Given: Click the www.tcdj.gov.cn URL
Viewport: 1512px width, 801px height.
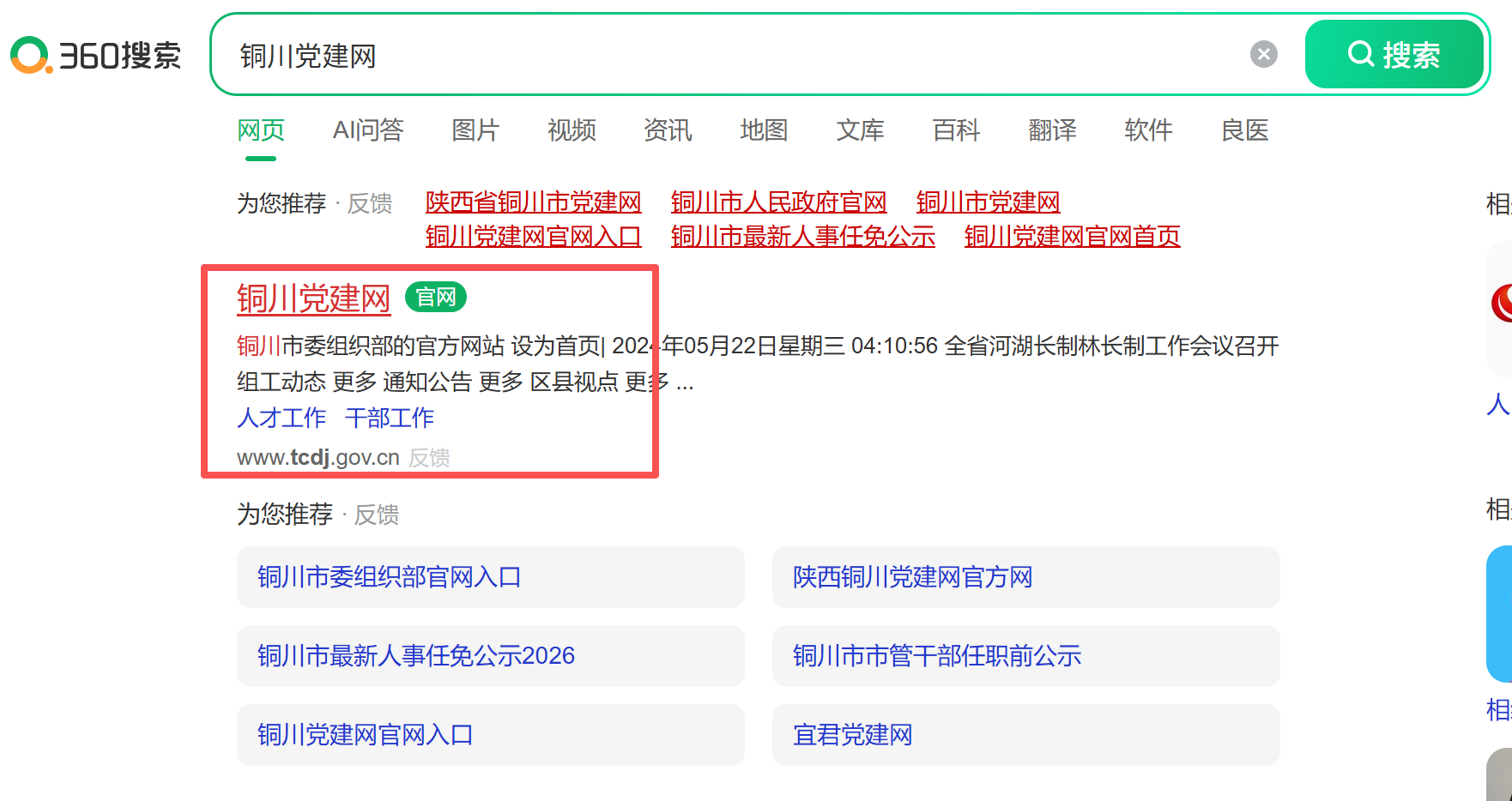Looking at the screenshot, I should point(318,458).
